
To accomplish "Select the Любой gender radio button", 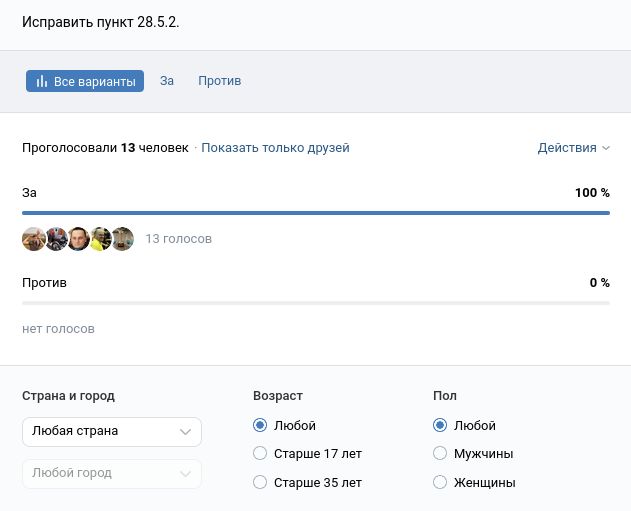I will pyautogui.click(x=440, y=425).
